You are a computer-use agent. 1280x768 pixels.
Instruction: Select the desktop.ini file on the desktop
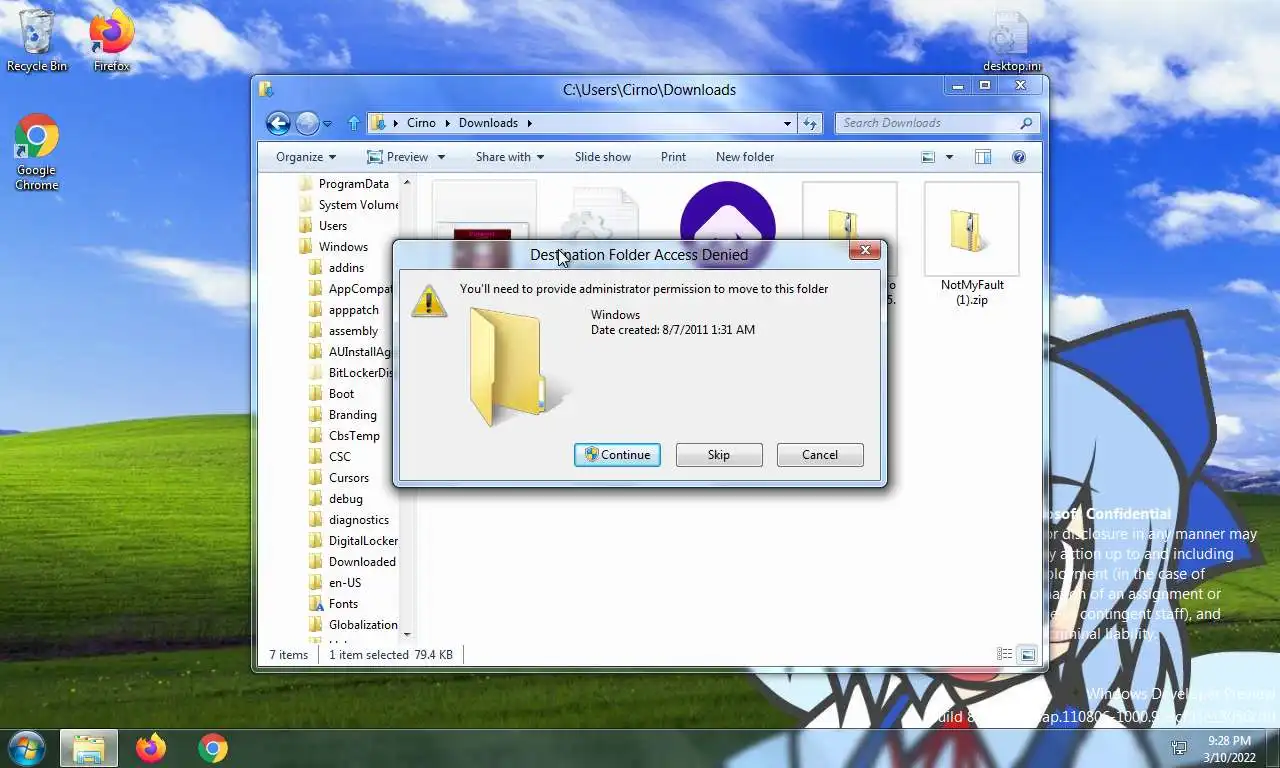(x=1011, y=42)
